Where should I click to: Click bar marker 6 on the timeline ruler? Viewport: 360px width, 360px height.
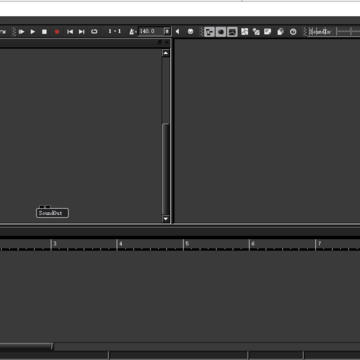click(253, 244)
